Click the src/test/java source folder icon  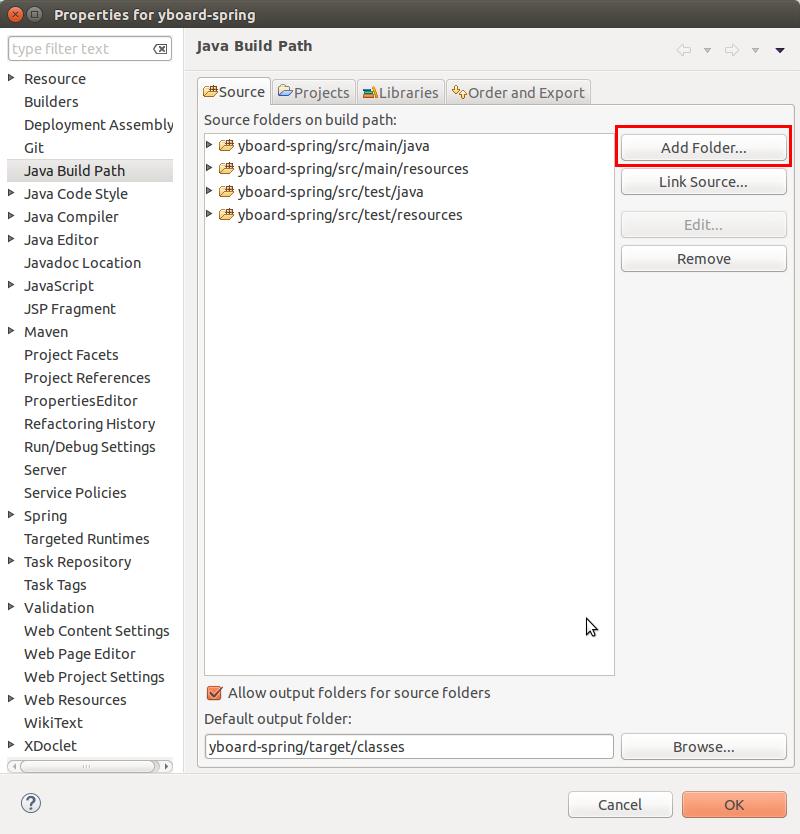pos(227,191)
